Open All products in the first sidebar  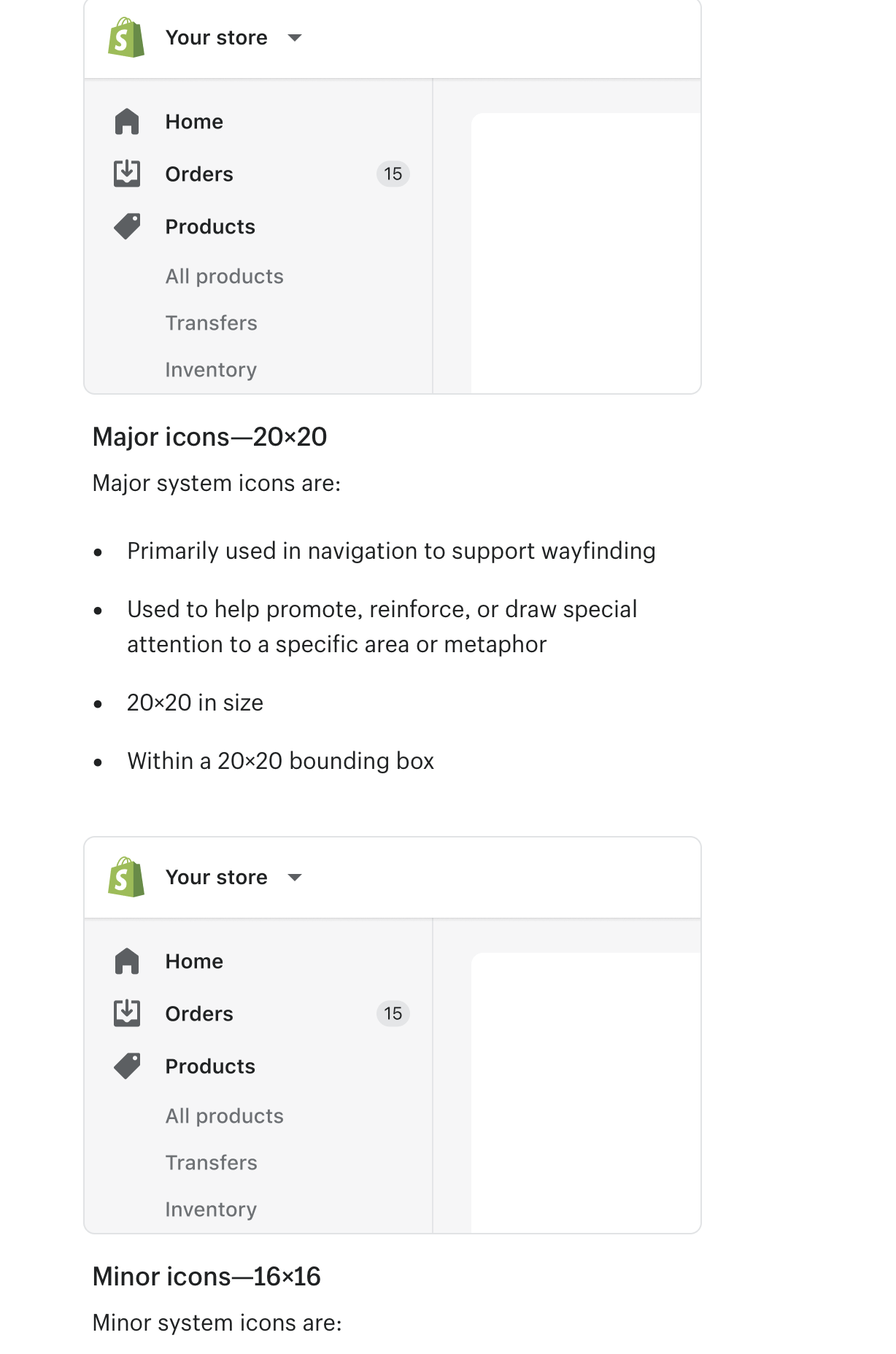coord(224,276)
